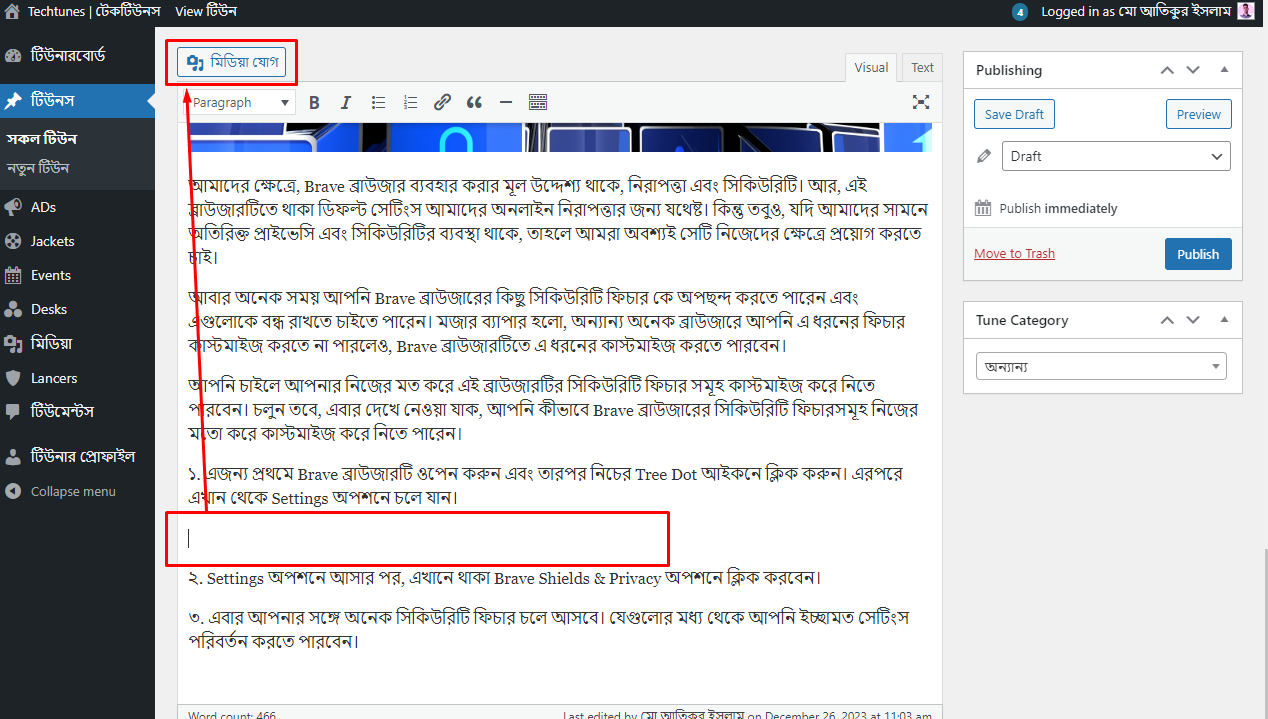
Task: Apply bold formatting in the editor toolbar
Action: [314, 101]
